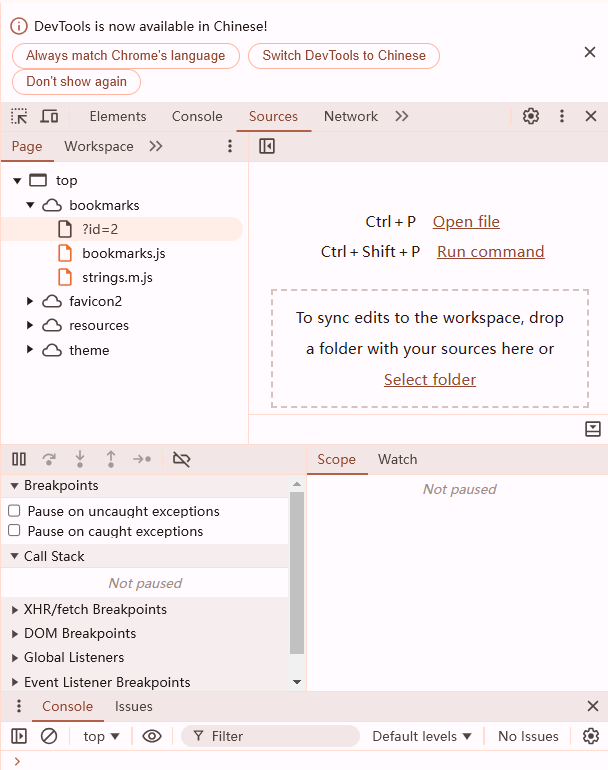Open the Default levels dropdown
The image size is (608, 770).
tap(422, 736)
